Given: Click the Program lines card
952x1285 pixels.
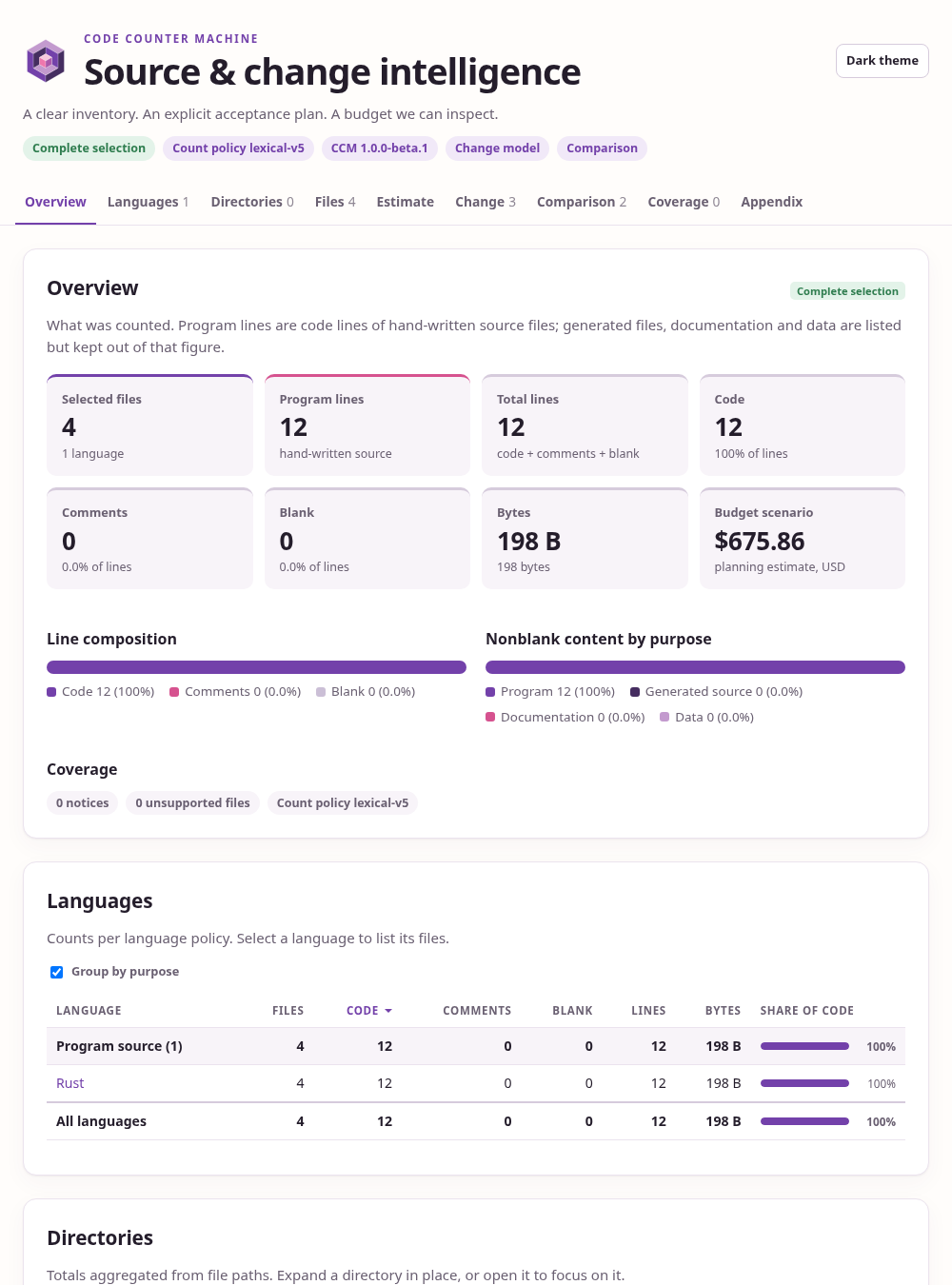Looking at the screenshot, I should click(367, 425).
